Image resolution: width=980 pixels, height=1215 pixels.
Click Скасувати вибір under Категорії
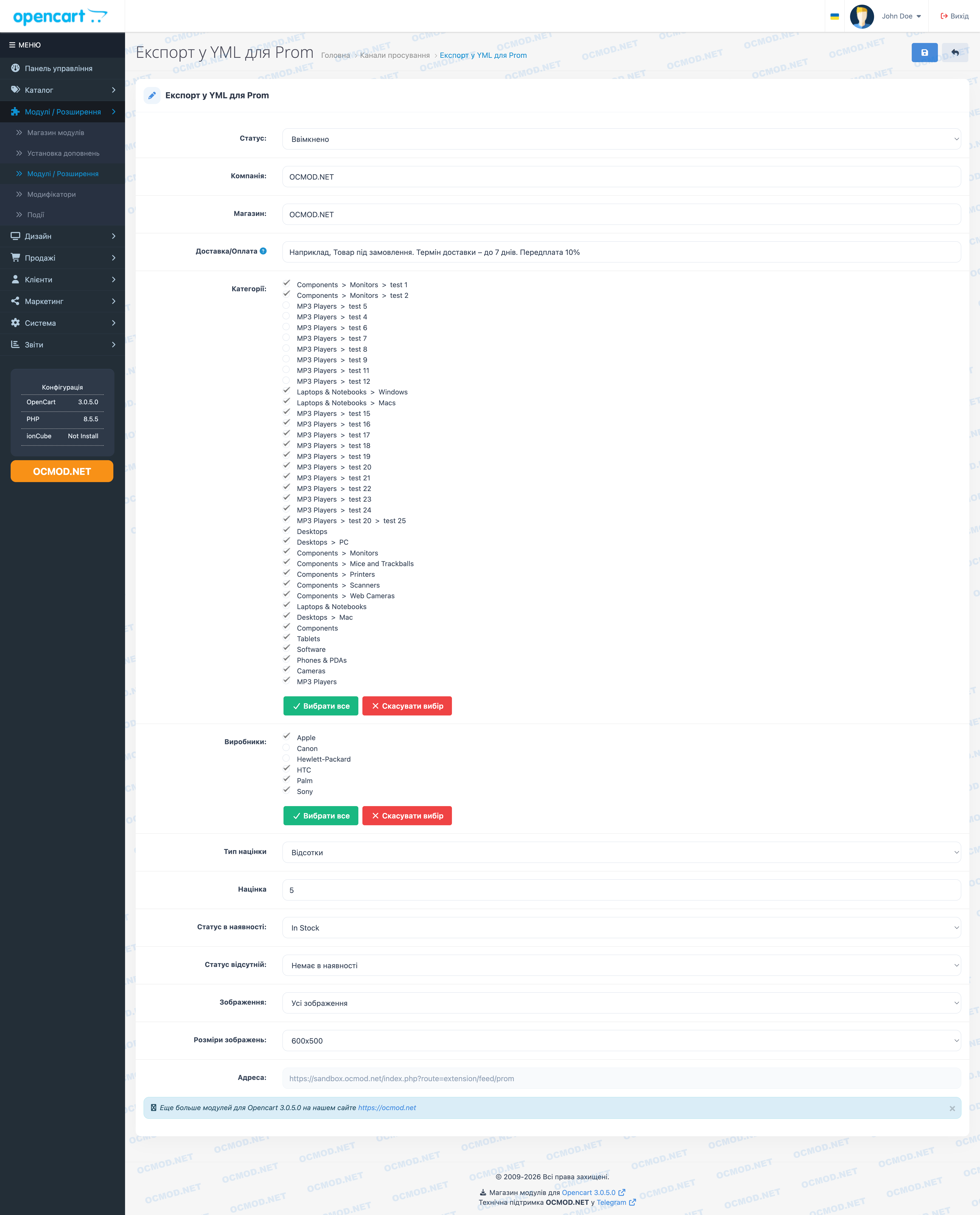[407, 706]
